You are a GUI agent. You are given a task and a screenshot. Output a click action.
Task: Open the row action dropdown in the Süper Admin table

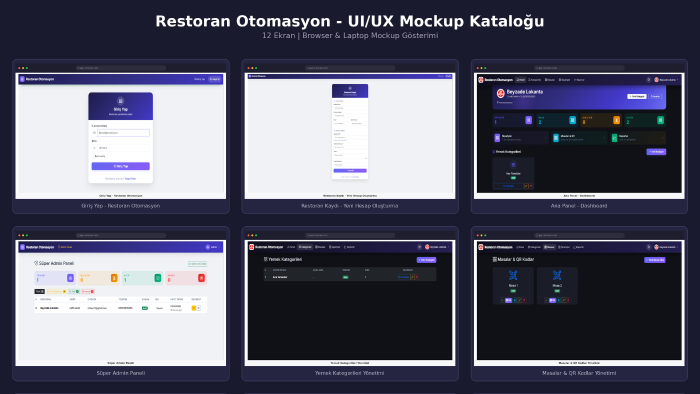(198, 308)
